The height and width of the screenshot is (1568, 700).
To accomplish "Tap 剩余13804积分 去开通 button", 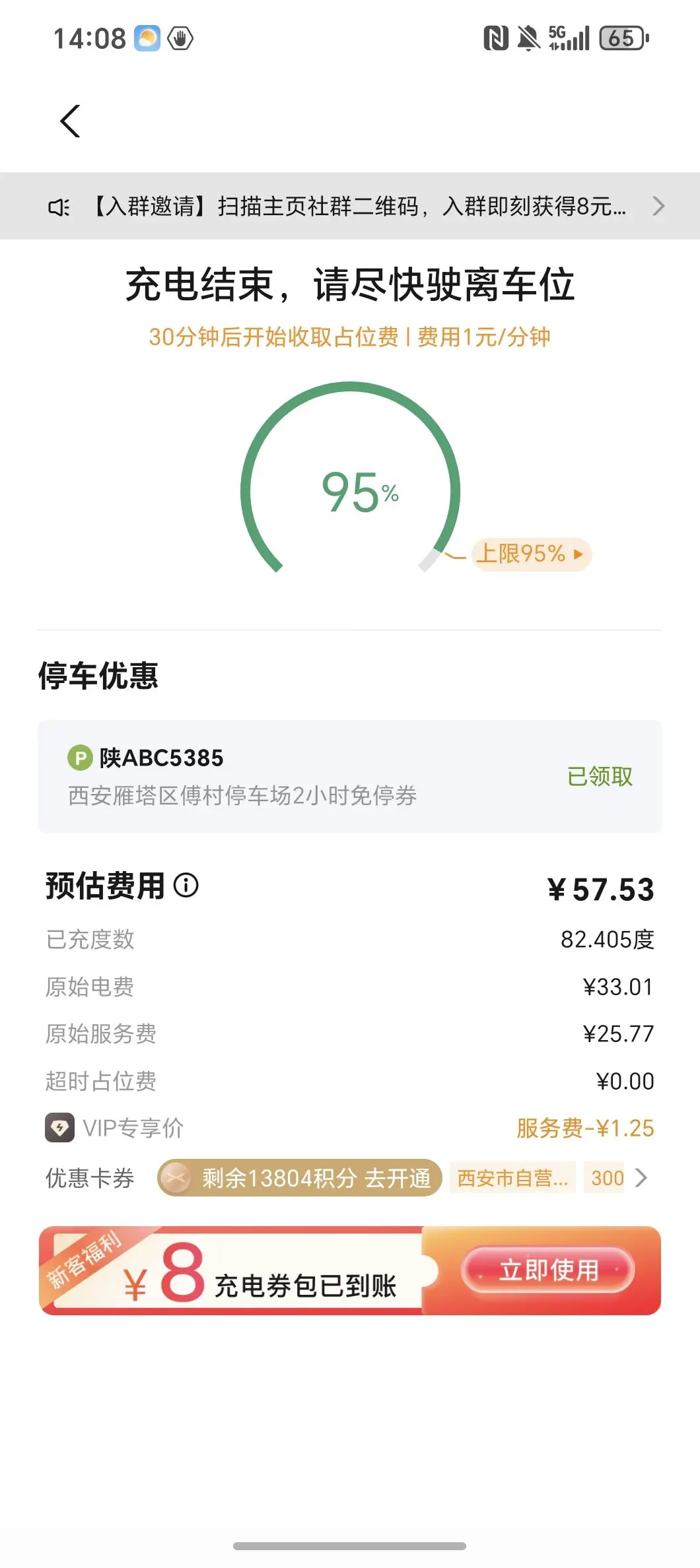I will pyautogui.click(x=299, y=1178).
